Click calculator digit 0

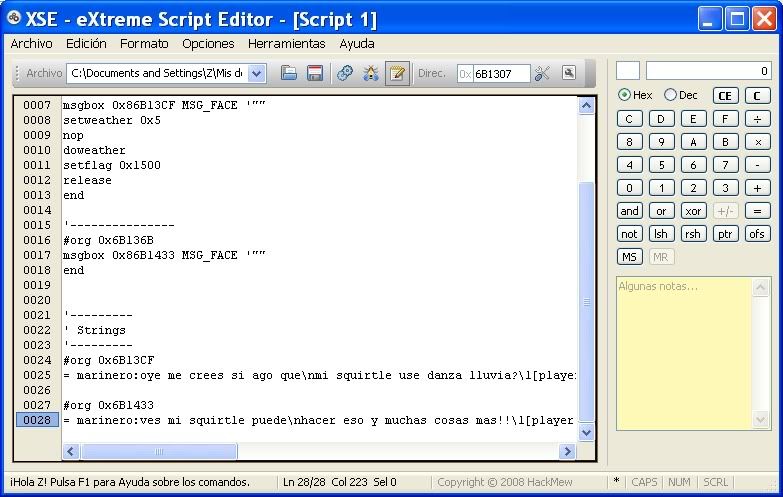coord(629,188)
